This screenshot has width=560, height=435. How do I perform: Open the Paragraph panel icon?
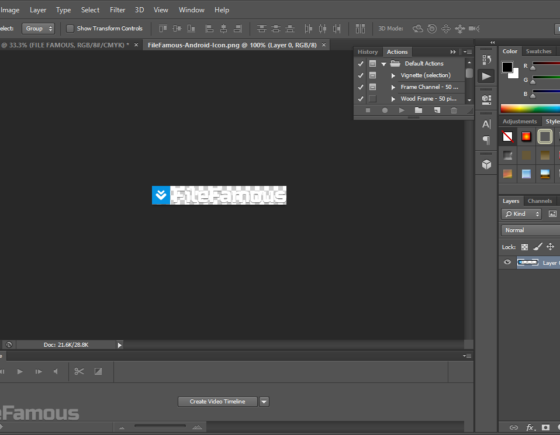tap(486, 140)
